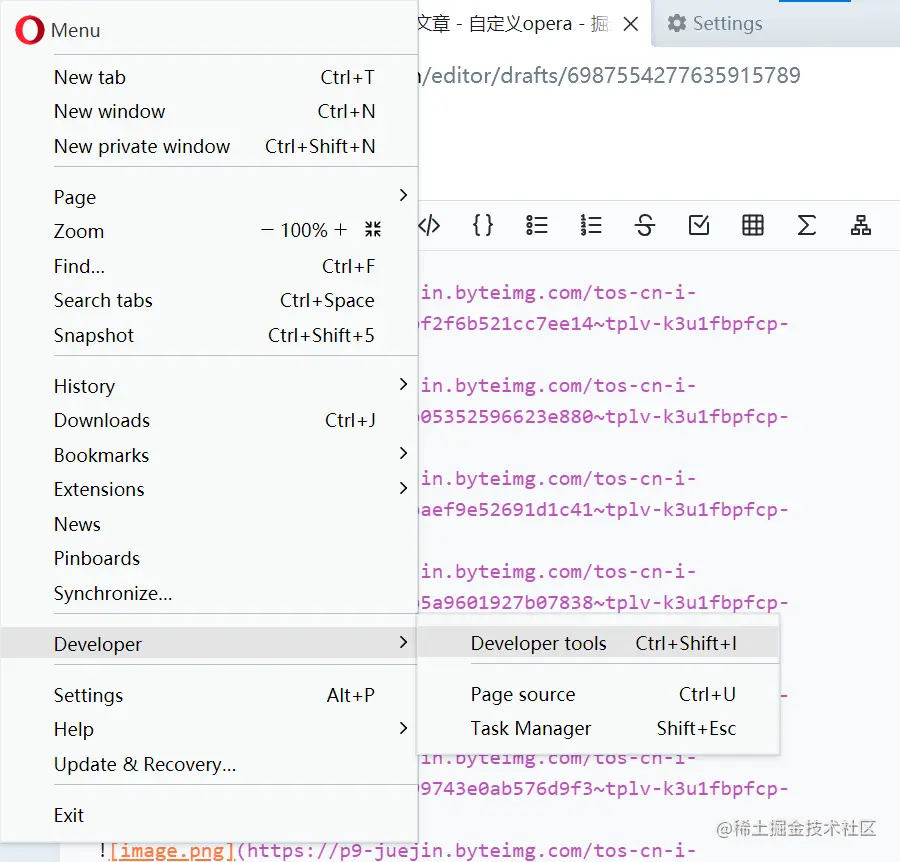The height and width of the screenshot is (862, 900).
Task: Increase zoom with plus sign
Action: coord(340,230)
